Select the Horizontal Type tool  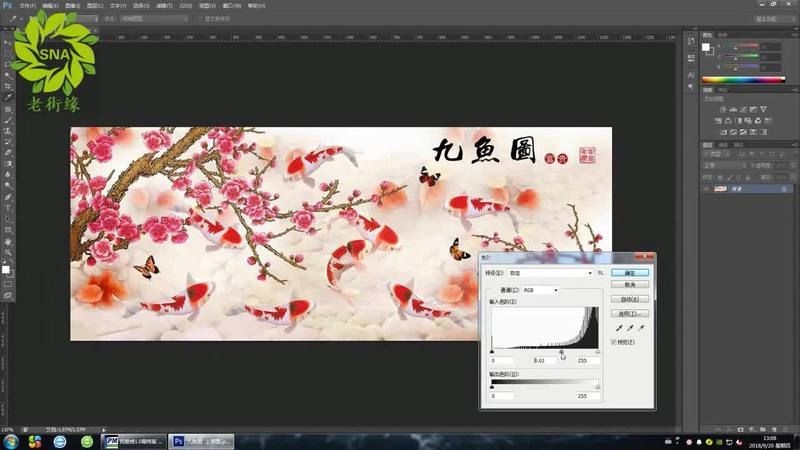(x=8, y=208)
